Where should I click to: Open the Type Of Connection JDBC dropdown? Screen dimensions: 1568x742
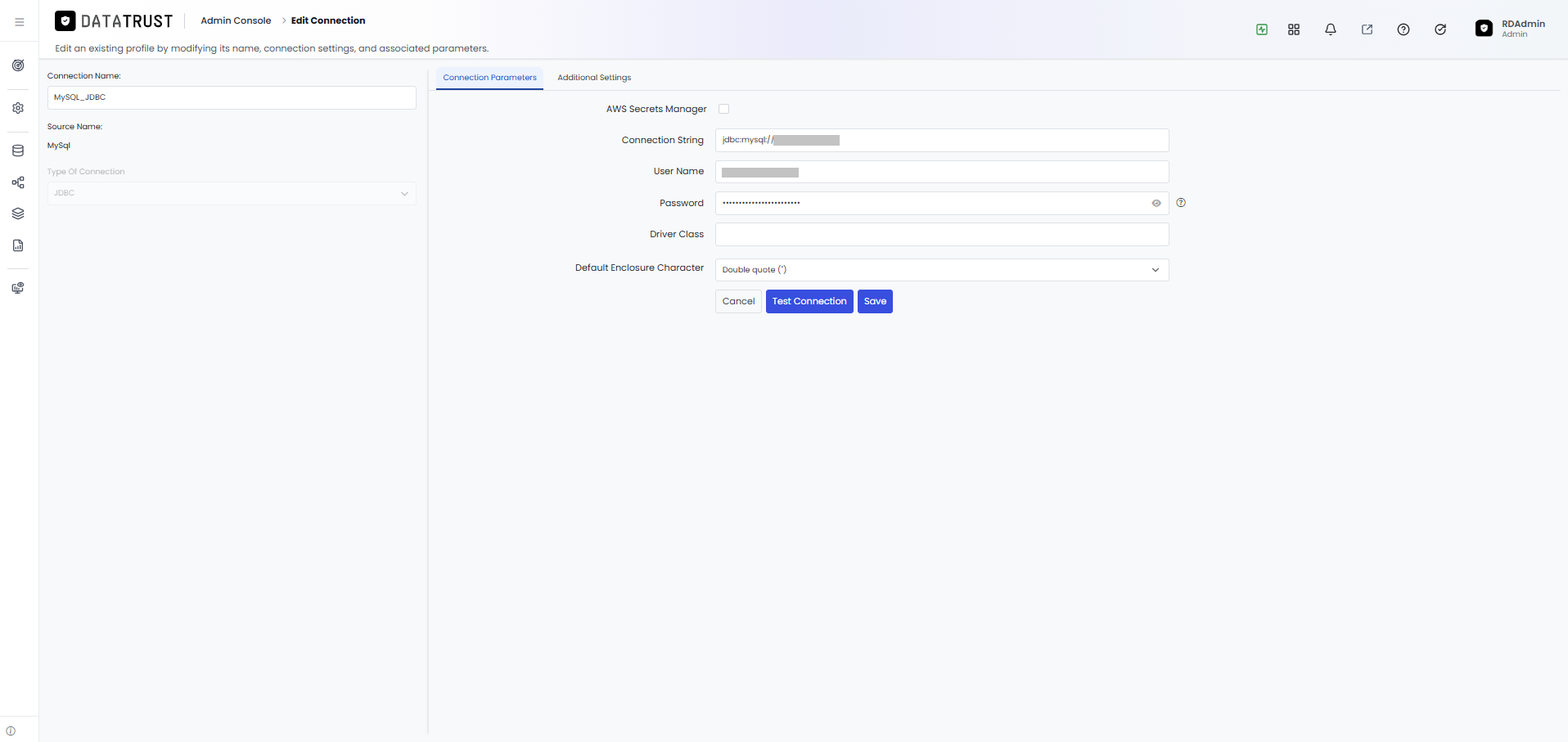232,193
